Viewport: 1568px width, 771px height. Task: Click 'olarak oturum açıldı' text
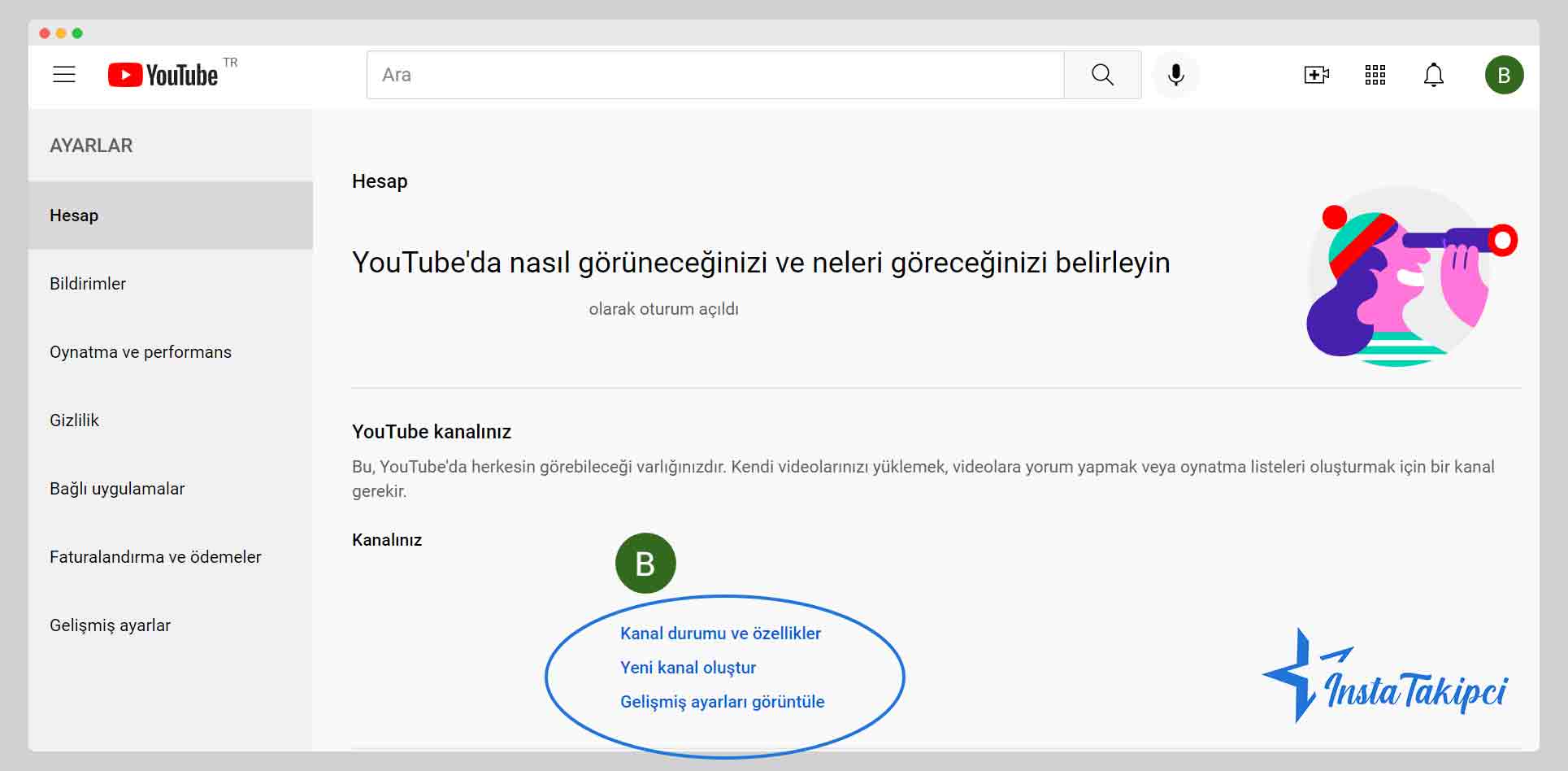[663, 309]
